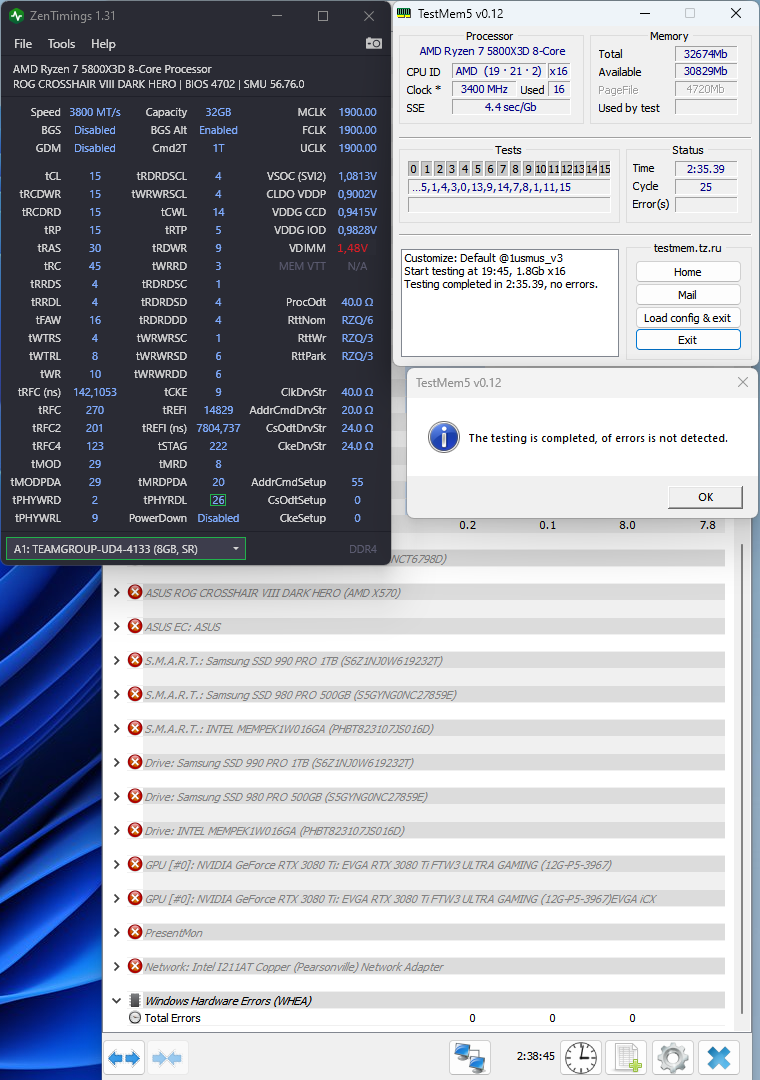
Task: Open the File menu in ZenTimings
Action: tap(23, 43)
